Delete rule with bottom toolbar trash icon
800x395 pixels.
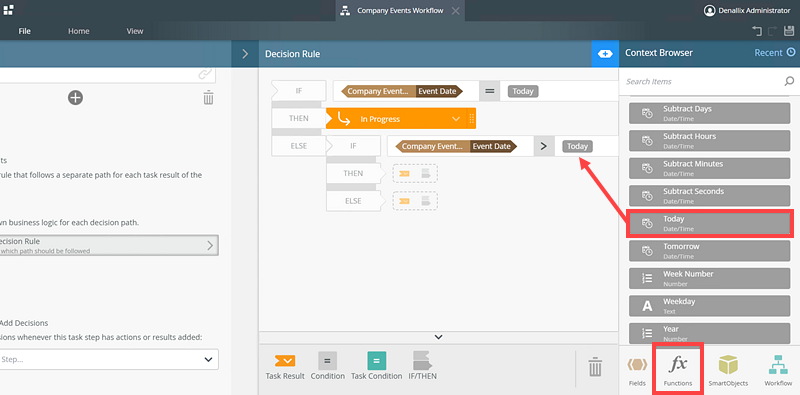[x=595, y=366]
